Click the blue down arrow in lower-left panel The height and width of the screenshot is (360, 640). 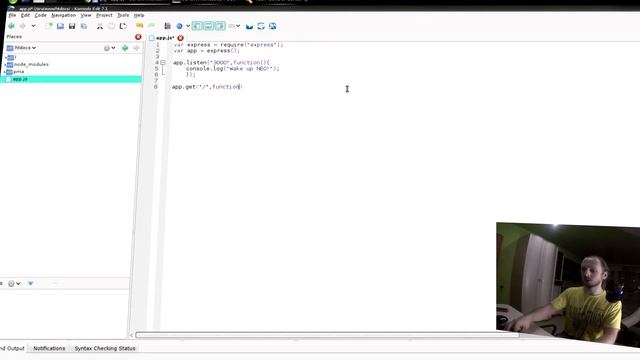[x=30, y=283]
